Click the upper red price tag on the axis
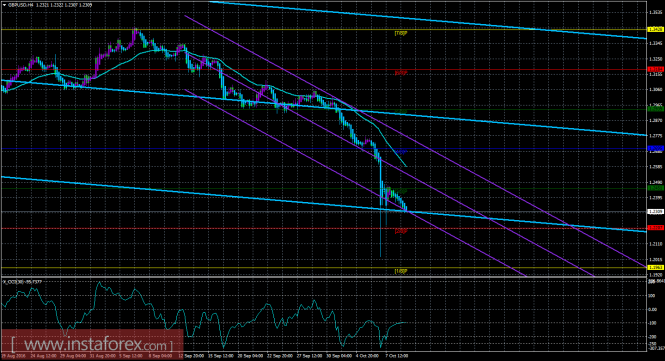 pos(655,69)
